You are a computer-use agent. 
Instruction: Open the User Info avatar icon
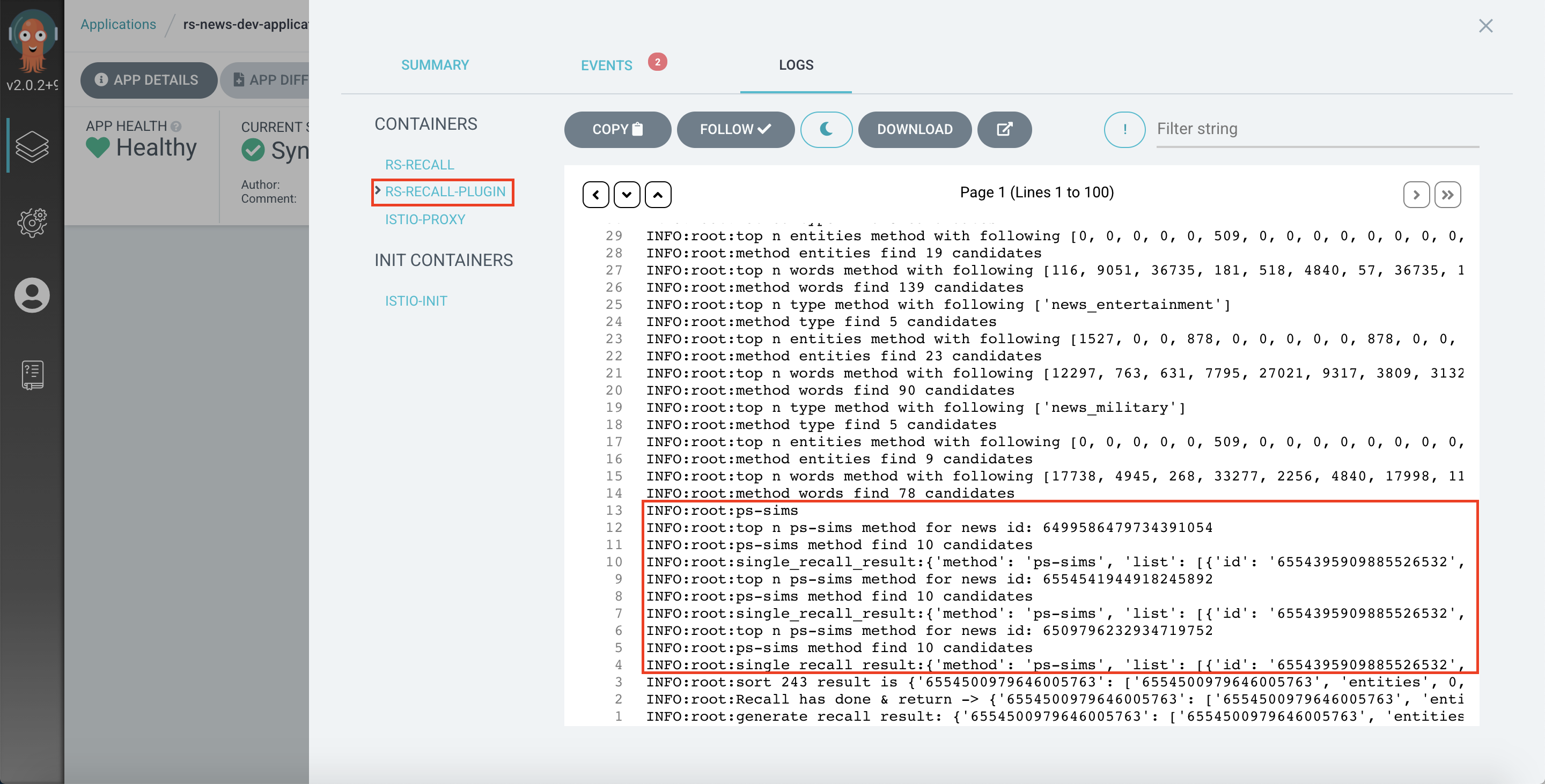(x=32, y=295)
